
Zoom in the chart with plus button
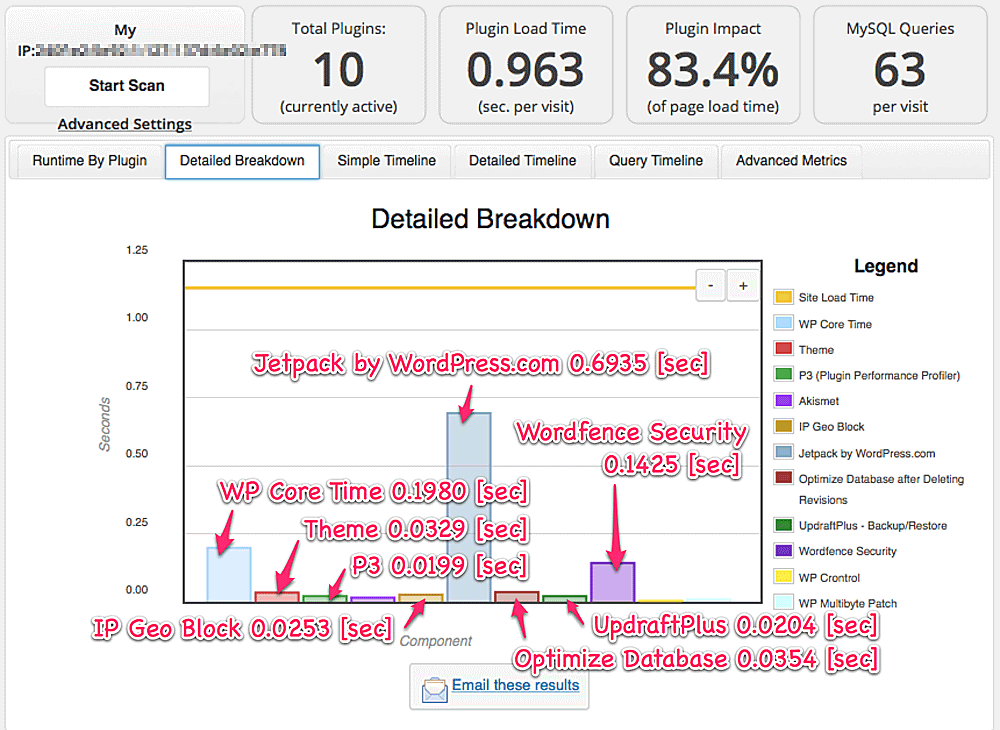coord(743,286)
